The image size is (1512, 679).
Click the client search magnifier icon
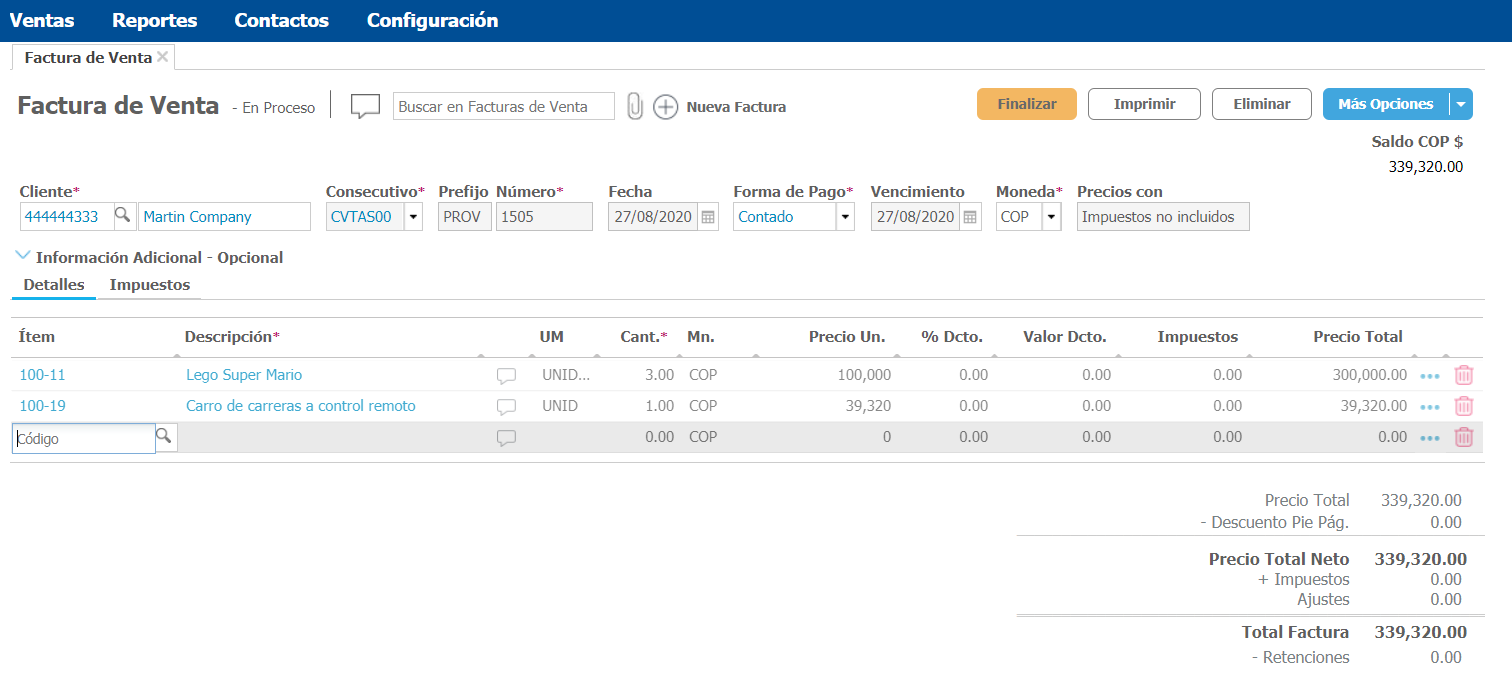tap(122, 215)
